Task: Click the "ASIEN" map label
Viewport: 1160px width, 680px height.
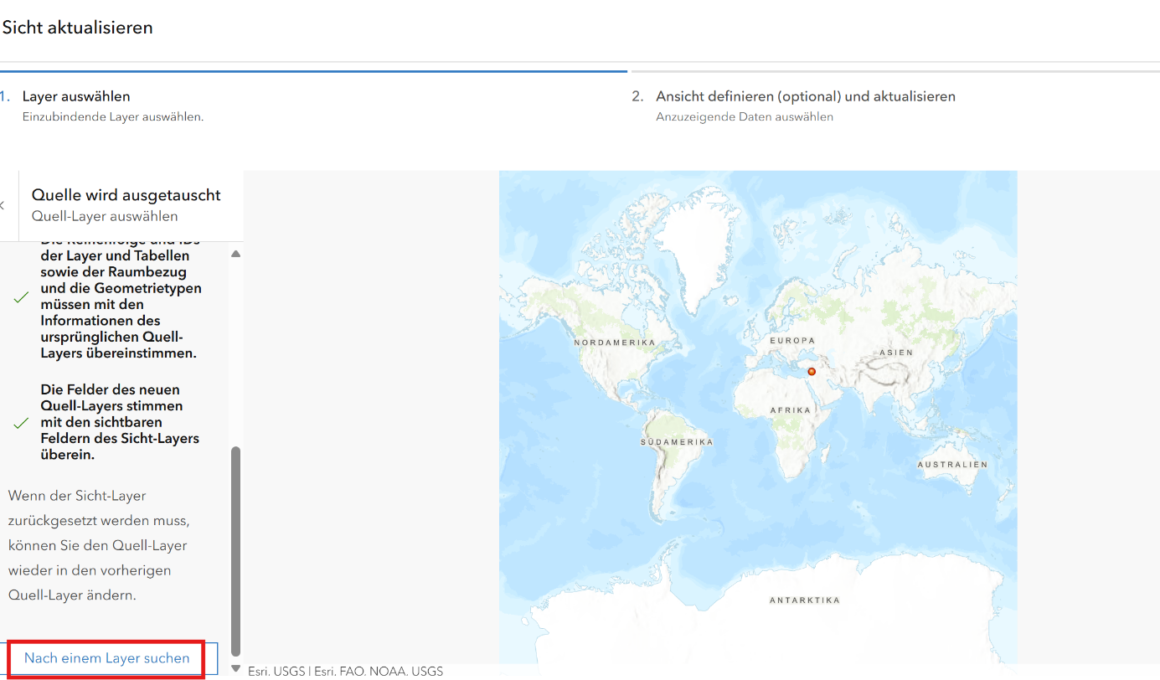Action: click(897, 352)
